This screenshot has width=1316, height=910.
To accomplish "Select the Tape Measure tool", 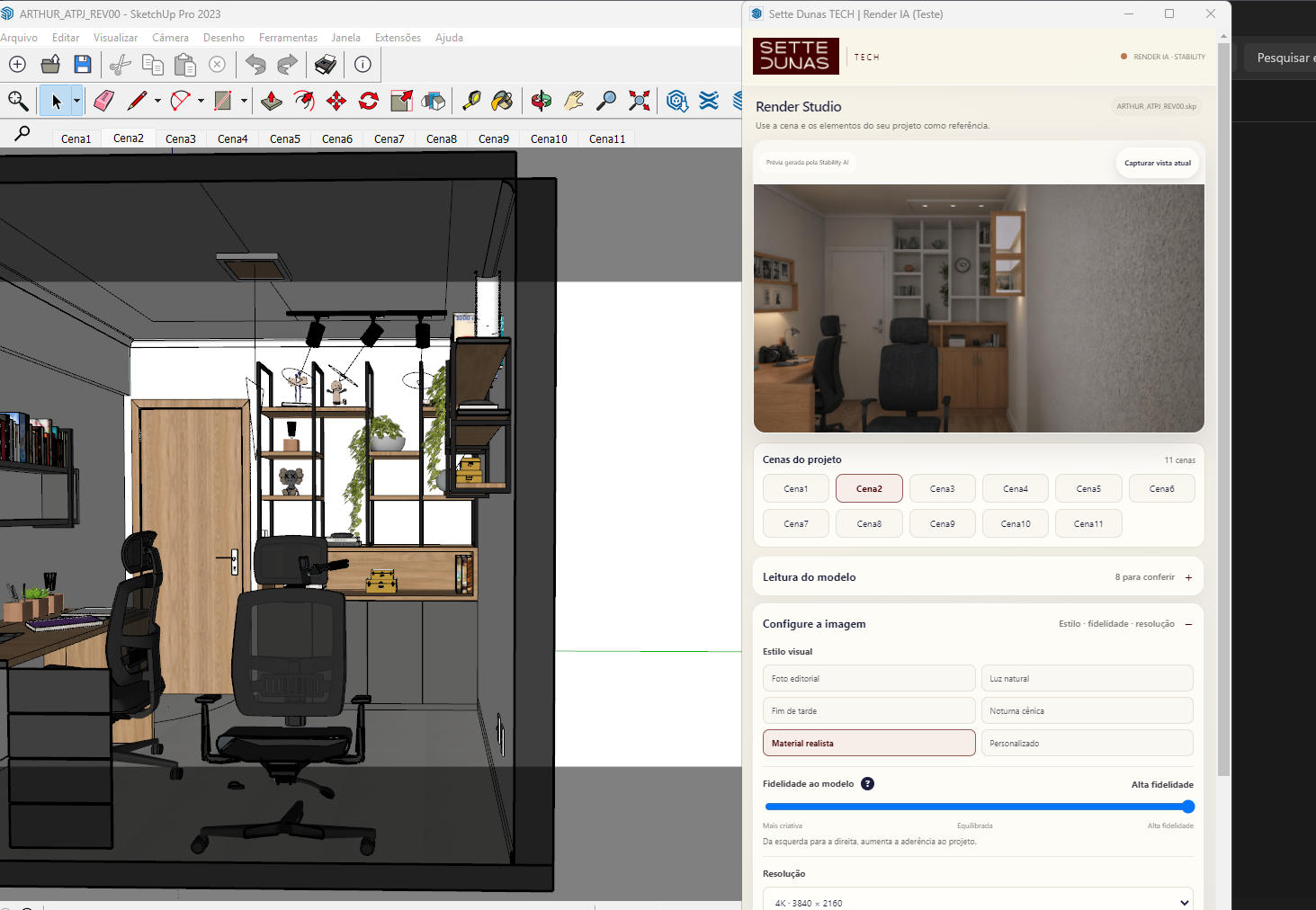I will (471, 101).
